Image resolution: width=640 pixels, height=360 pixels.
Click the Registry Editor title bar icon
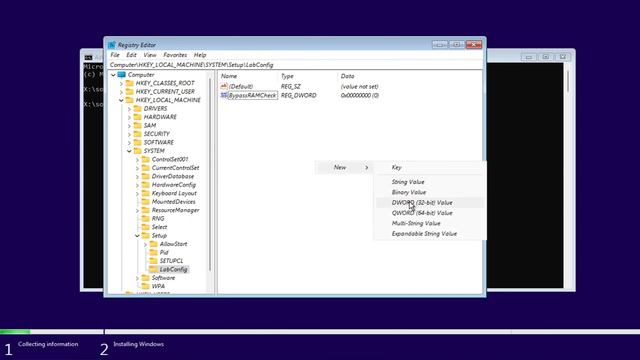pos(112,45)
